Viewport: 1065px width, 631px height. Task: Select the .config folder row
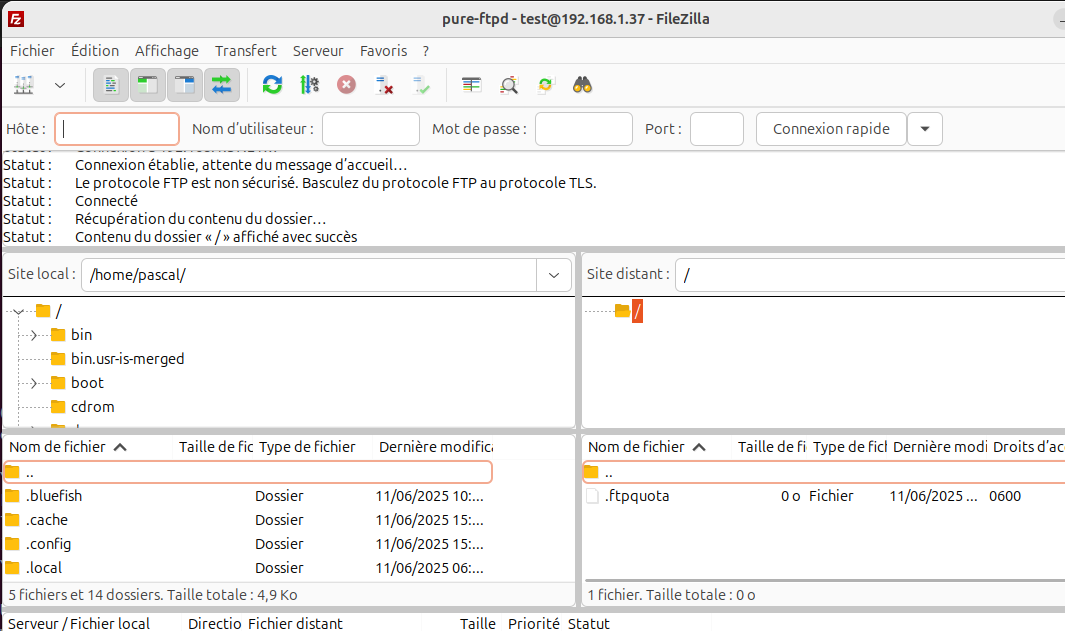248,544
